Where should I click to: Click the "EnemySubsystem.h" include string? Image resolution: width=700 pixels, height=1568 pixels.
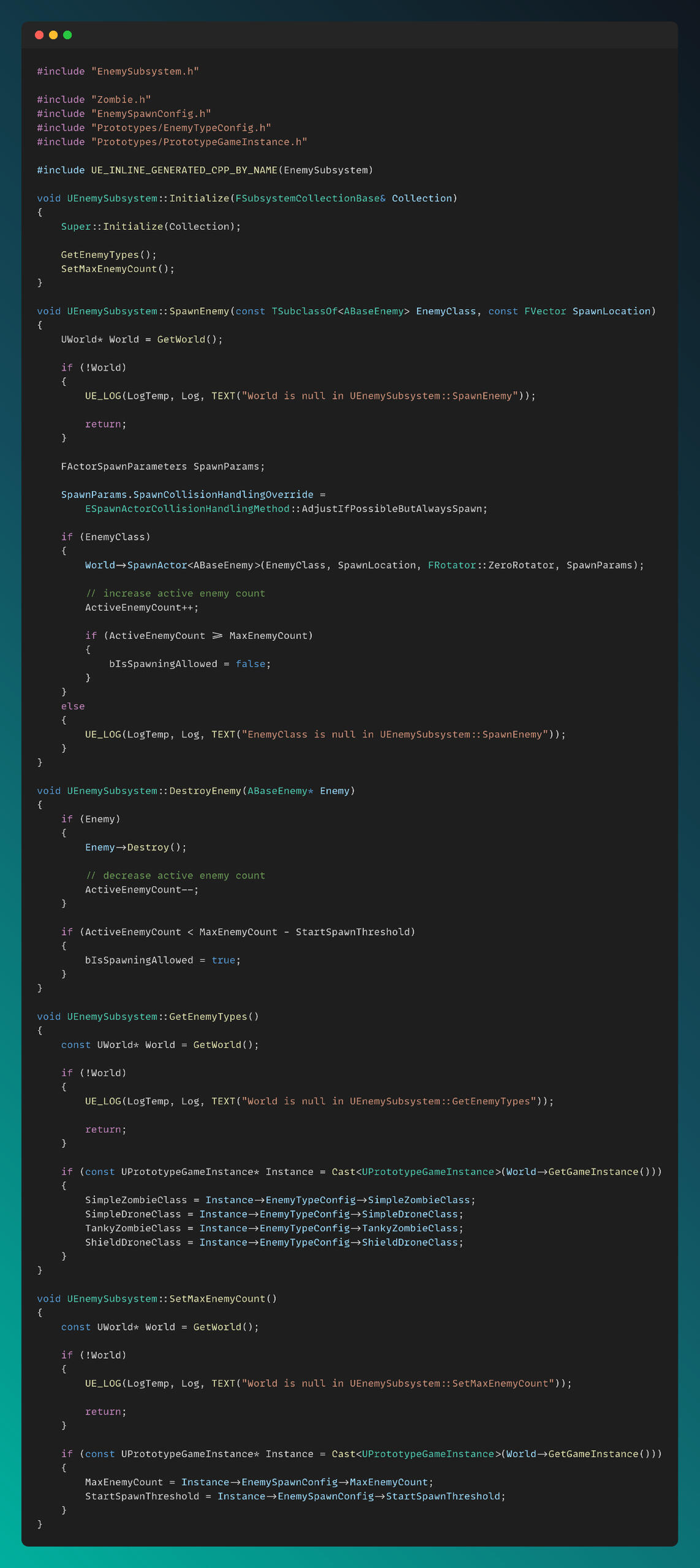[145, 71]
